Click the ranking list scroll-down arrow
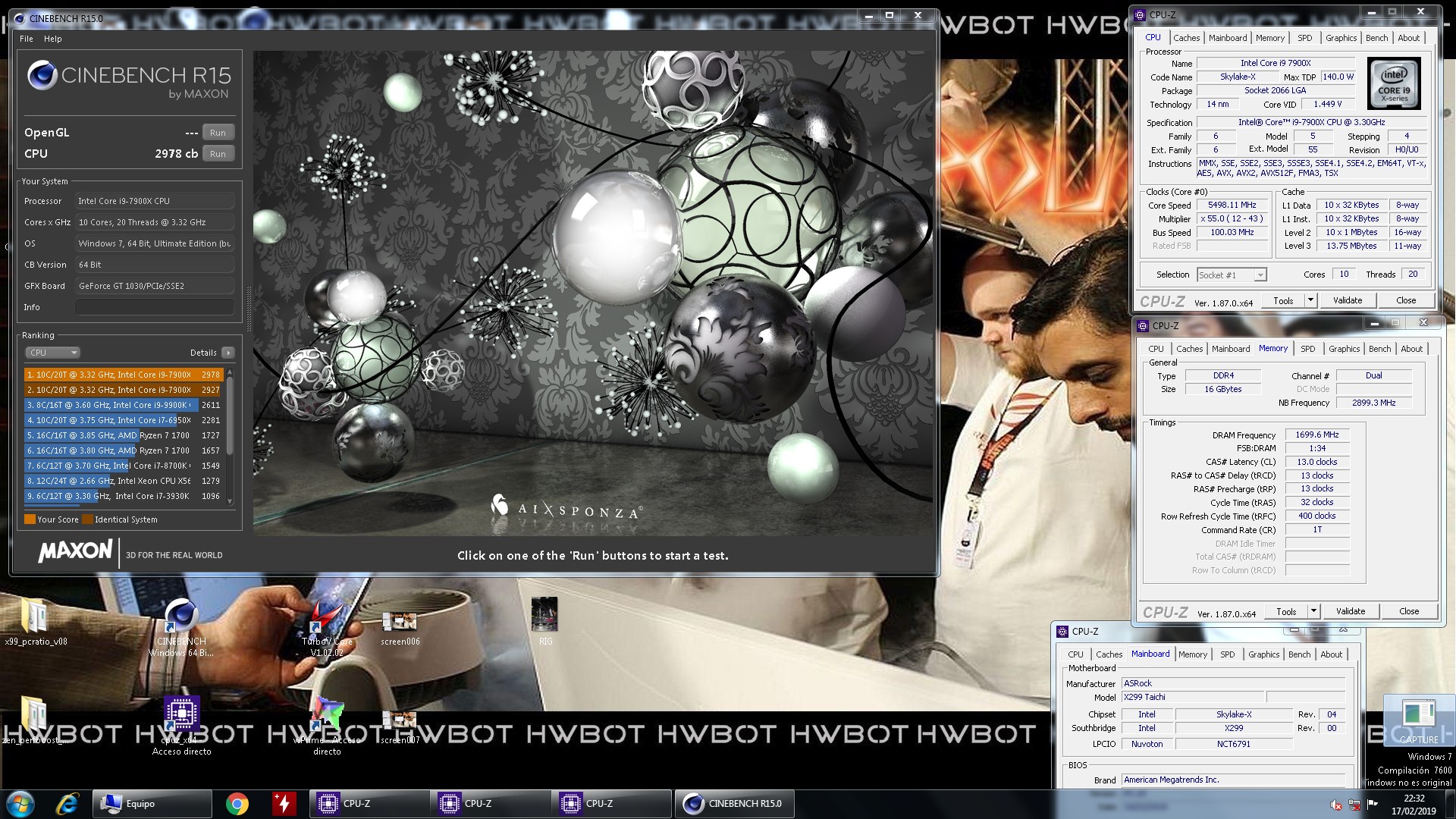Screen dimensions: 1456x819 click(x=229, y=501)
